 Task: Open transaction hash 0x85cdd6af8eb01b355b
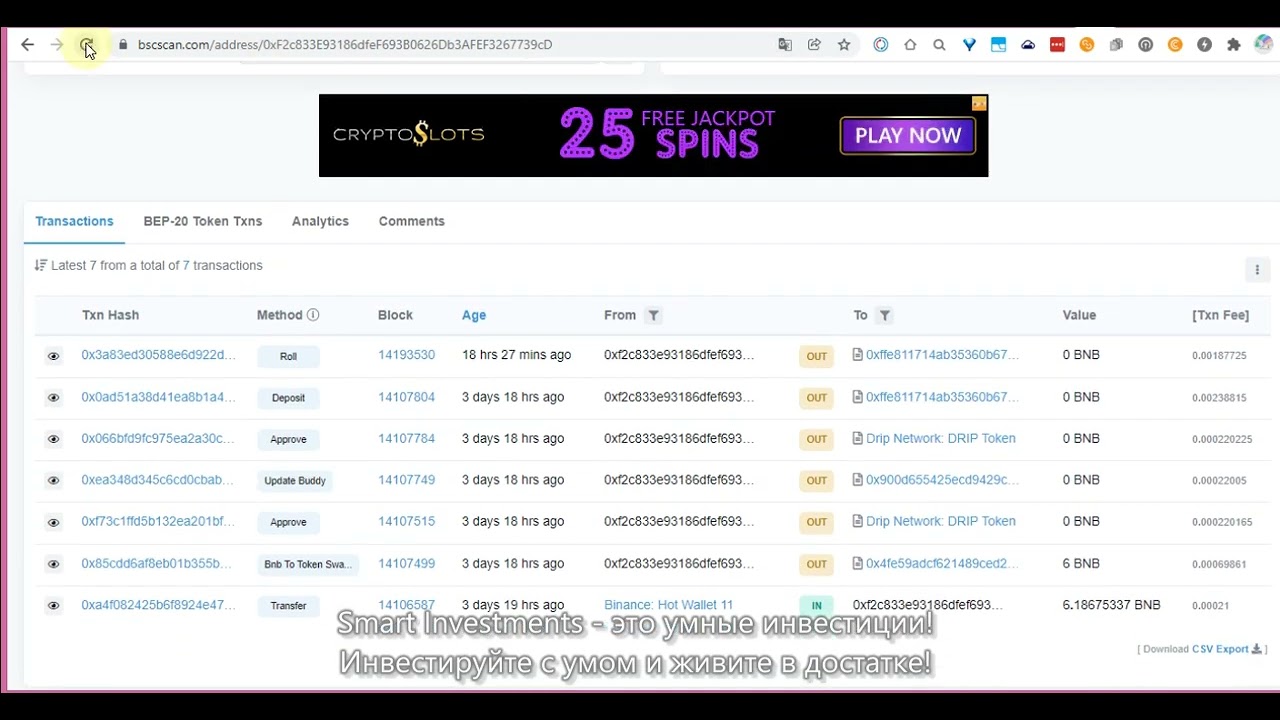pyautogui.click(x=156, y=563)
